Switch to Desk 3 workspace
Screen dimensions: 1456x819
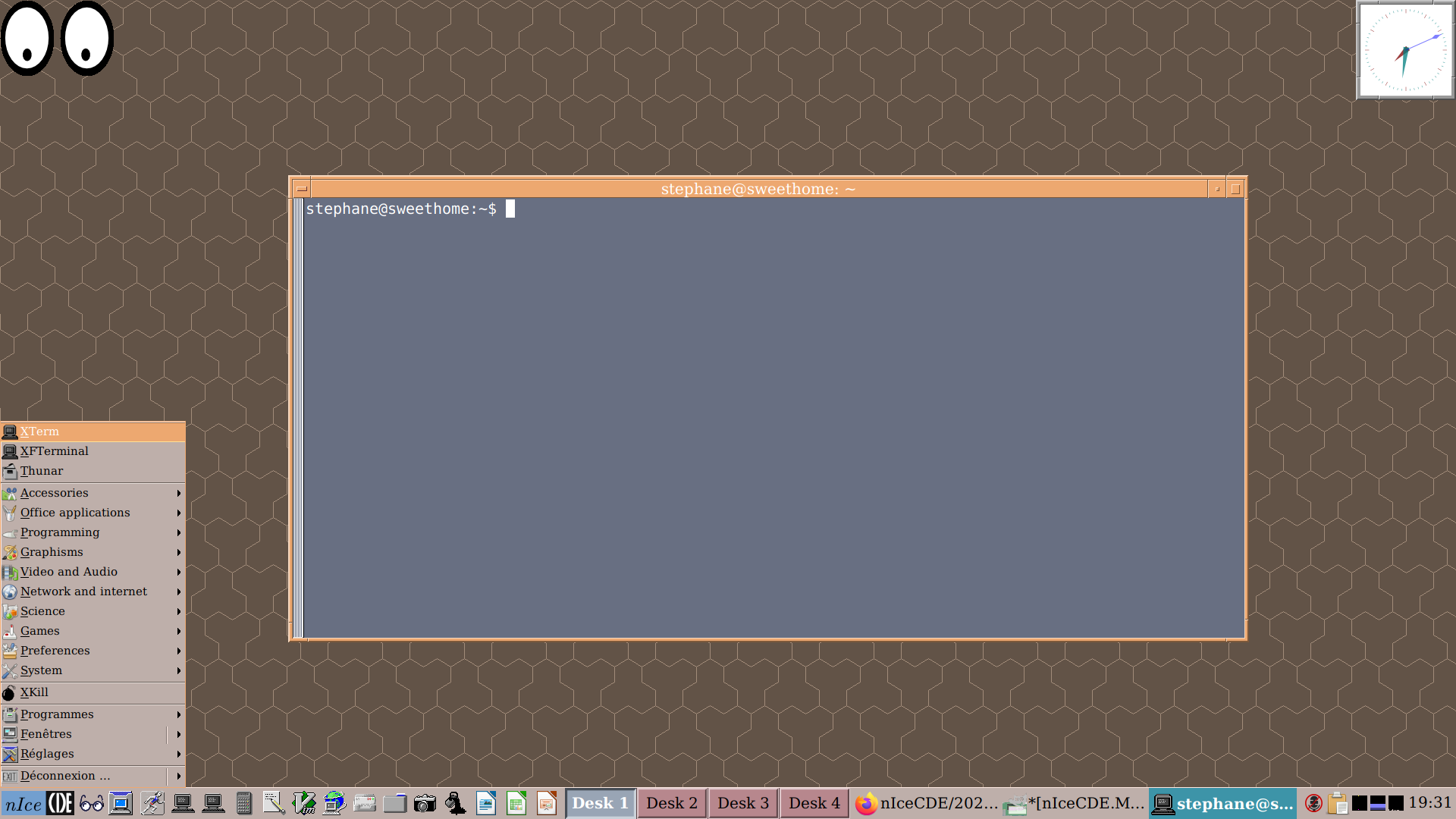(743, 803)
